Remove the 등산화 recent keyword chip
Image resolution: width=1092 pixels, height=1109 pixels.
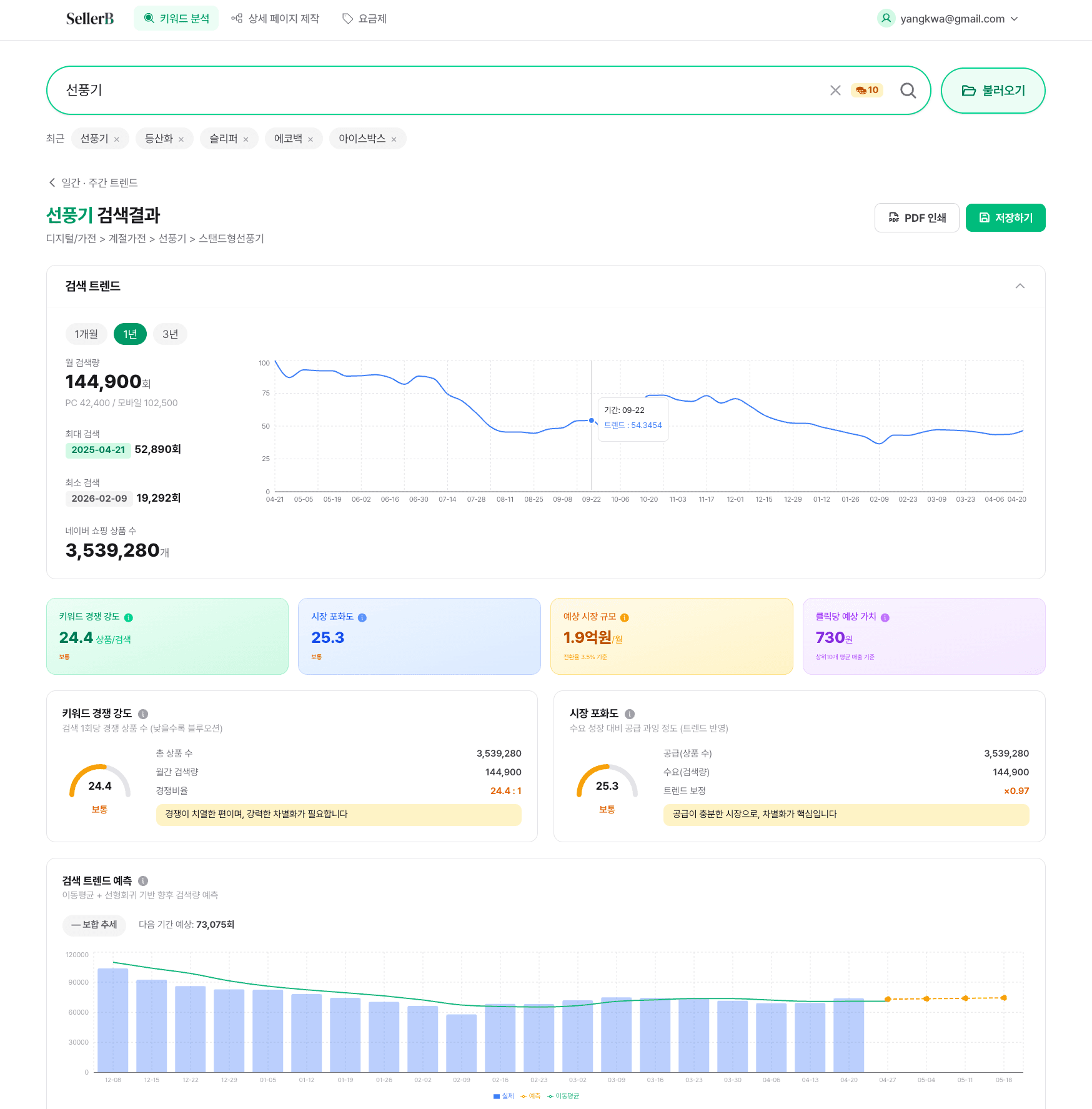[x=181, y=139]
